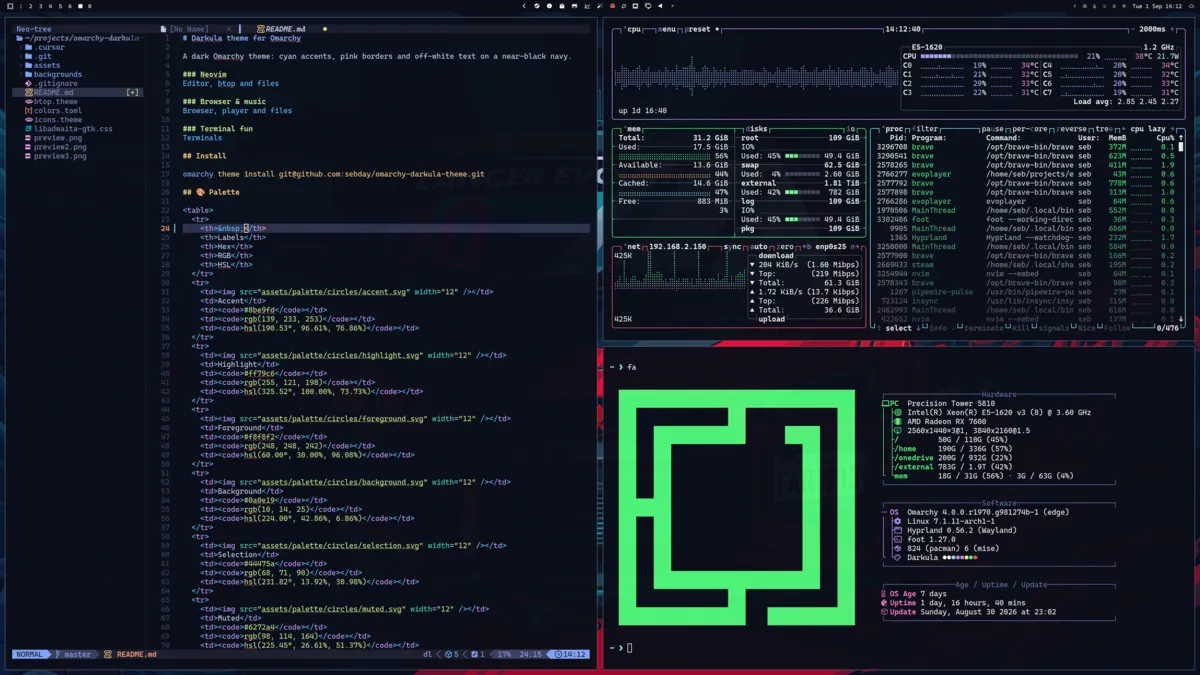Click the README.md markdown icon in Neo-tree
This screenshot has width=1200, height=675.
tap(30, 92)
